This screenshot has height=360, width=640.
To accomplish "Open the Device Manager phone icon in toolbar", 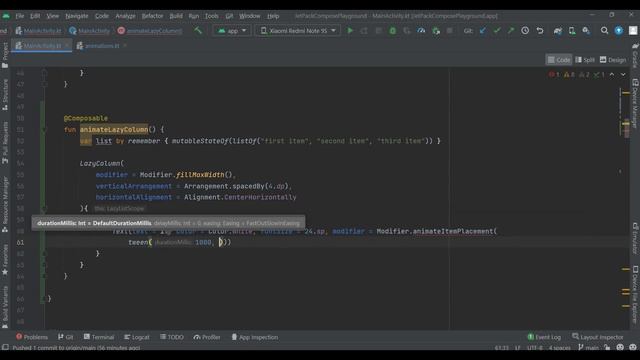I will [572, 31].
